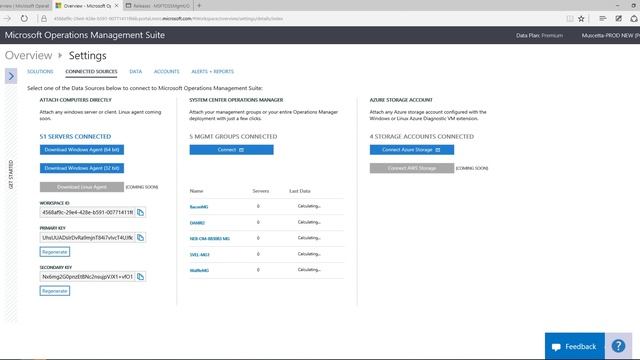Connect an Operations Manager management group
The height and width of the screenshot is (360, 640).
tap(231, 150)
